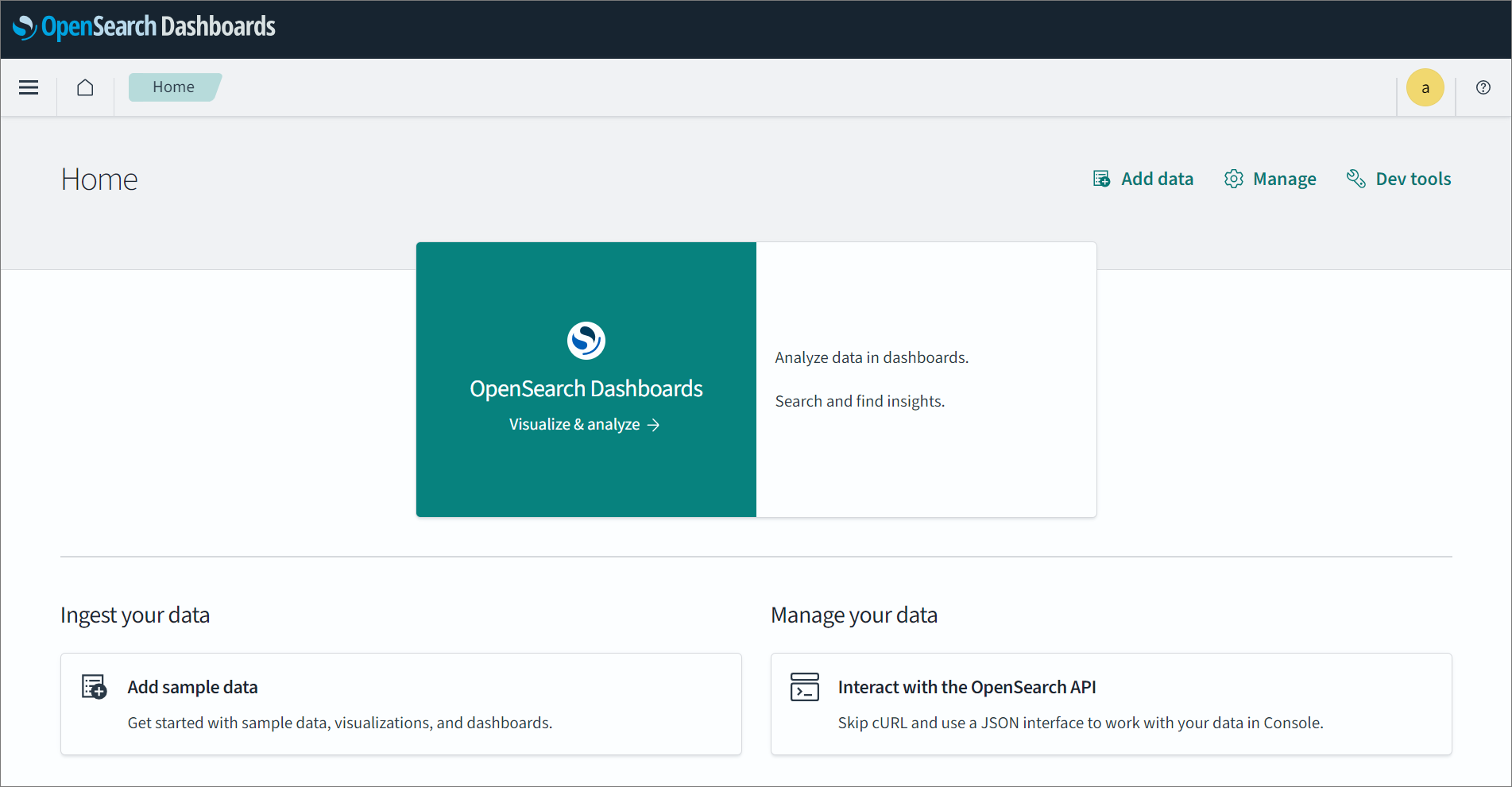Click the 'Manage your data' heading
Image resolution: width=1512 pixels, height=787 pixels.
click(854, 615)
